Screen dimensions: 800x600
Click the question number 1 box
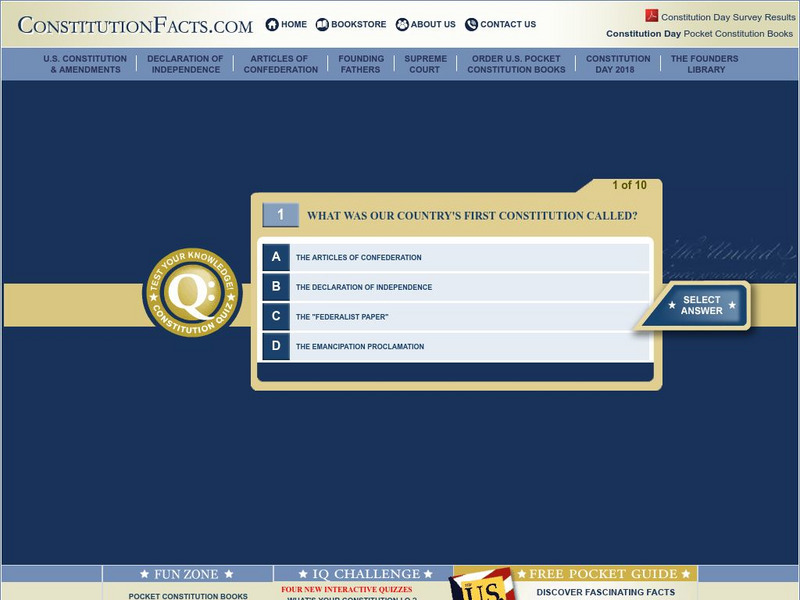(280, 215)
